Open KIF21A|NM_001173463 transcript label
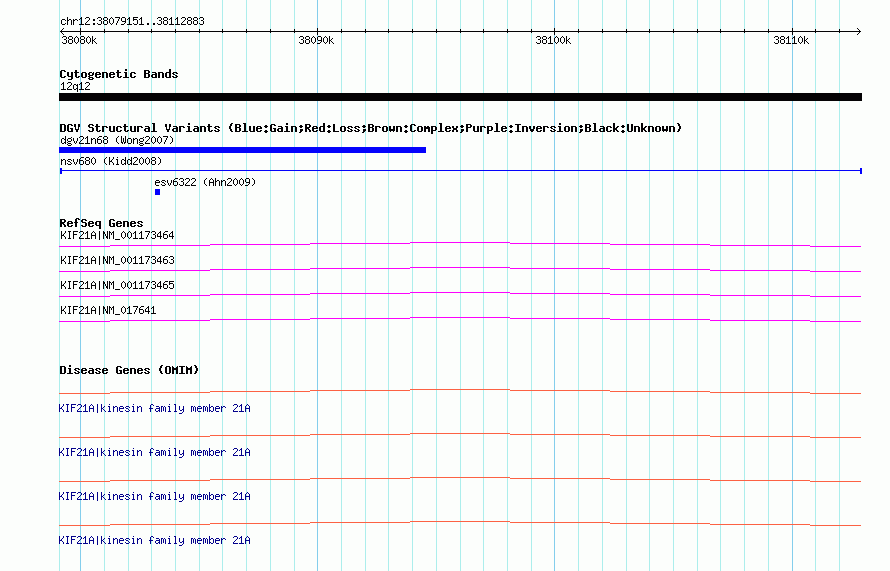The width and height of the screenshot is (890, 571). [117, 261]
